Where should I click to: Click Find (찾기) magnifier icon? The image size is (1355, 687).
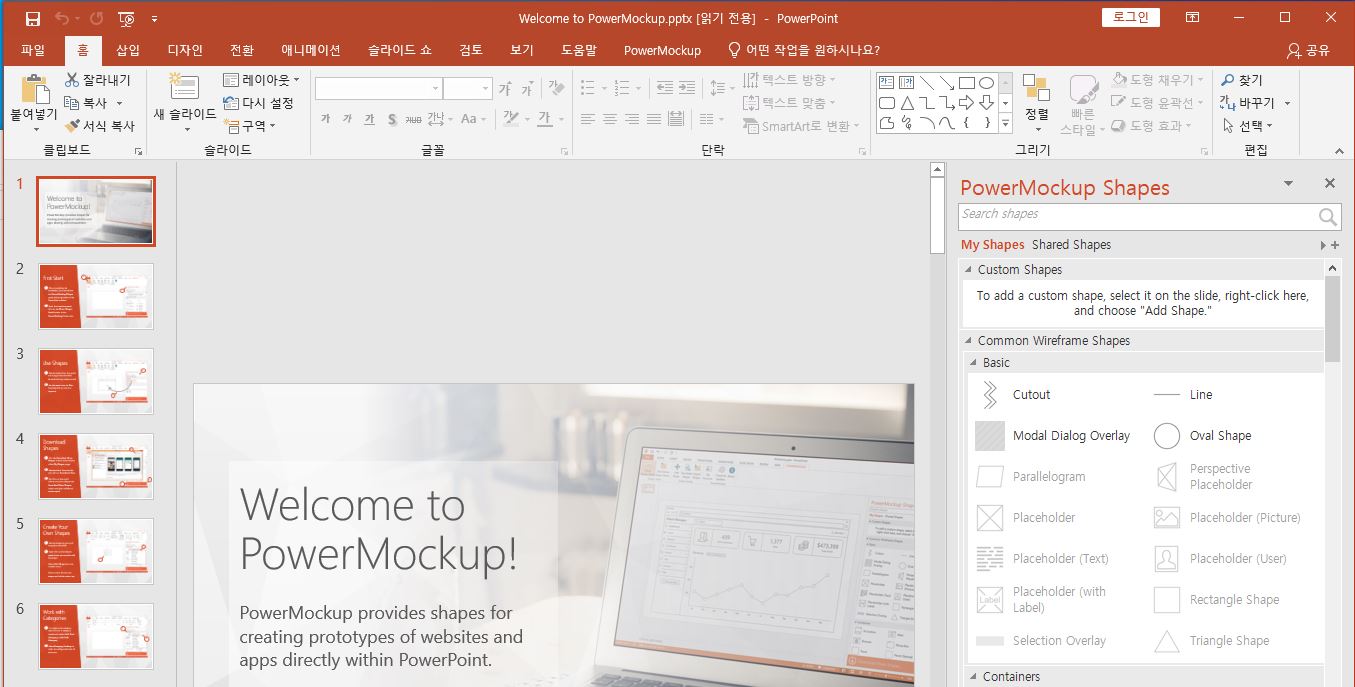[1227, 80]
